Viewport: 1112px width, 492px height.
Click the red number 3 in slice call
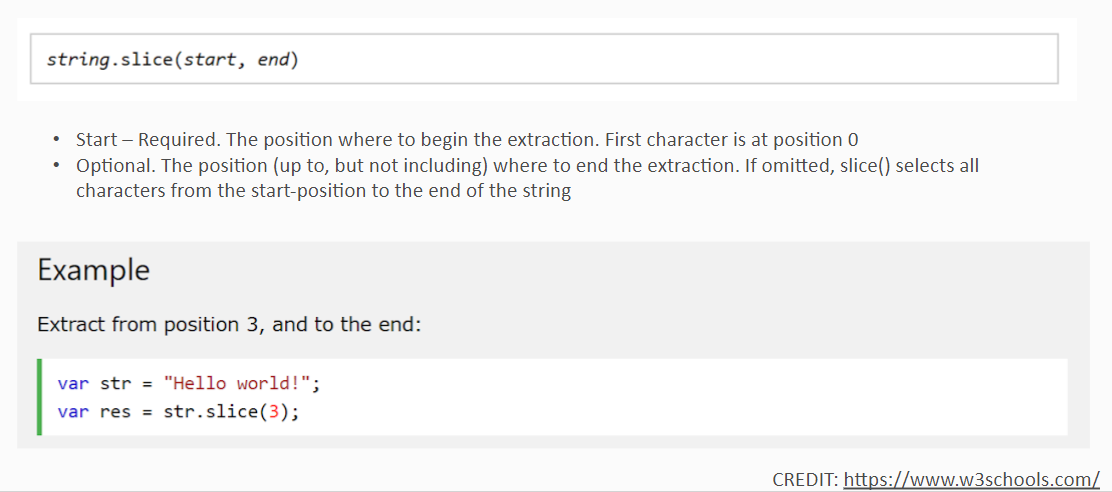[x=273, y=412]
